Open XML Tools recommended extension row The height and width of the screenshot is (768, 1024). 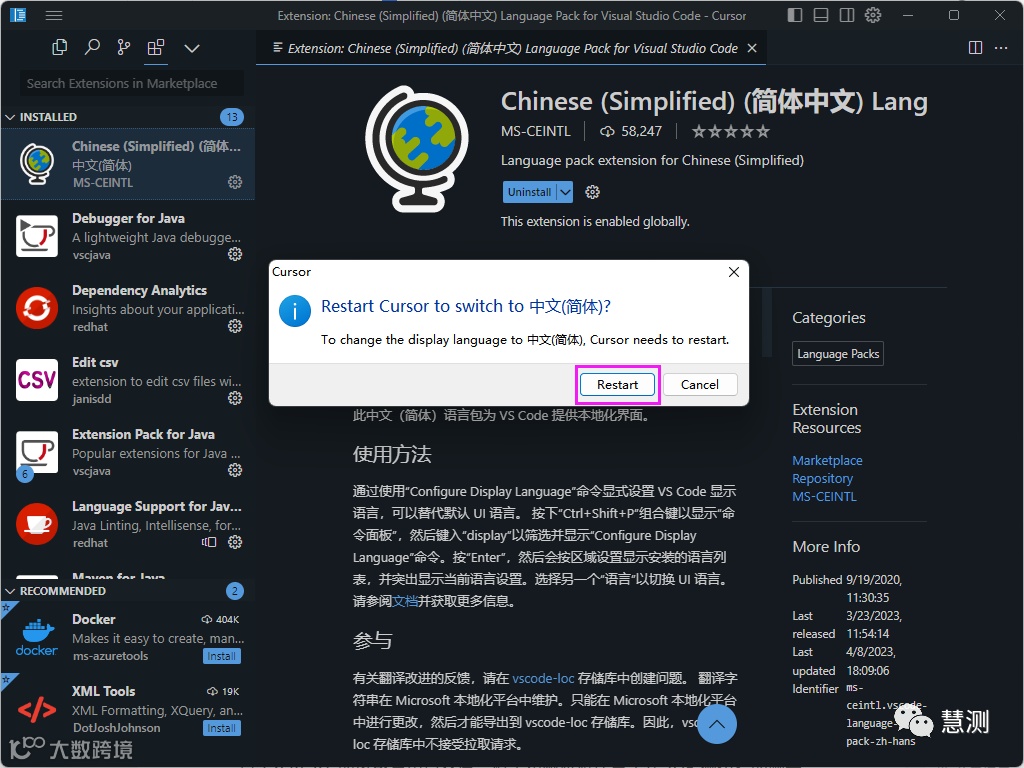pyautogui.click(x=128, y=709)
